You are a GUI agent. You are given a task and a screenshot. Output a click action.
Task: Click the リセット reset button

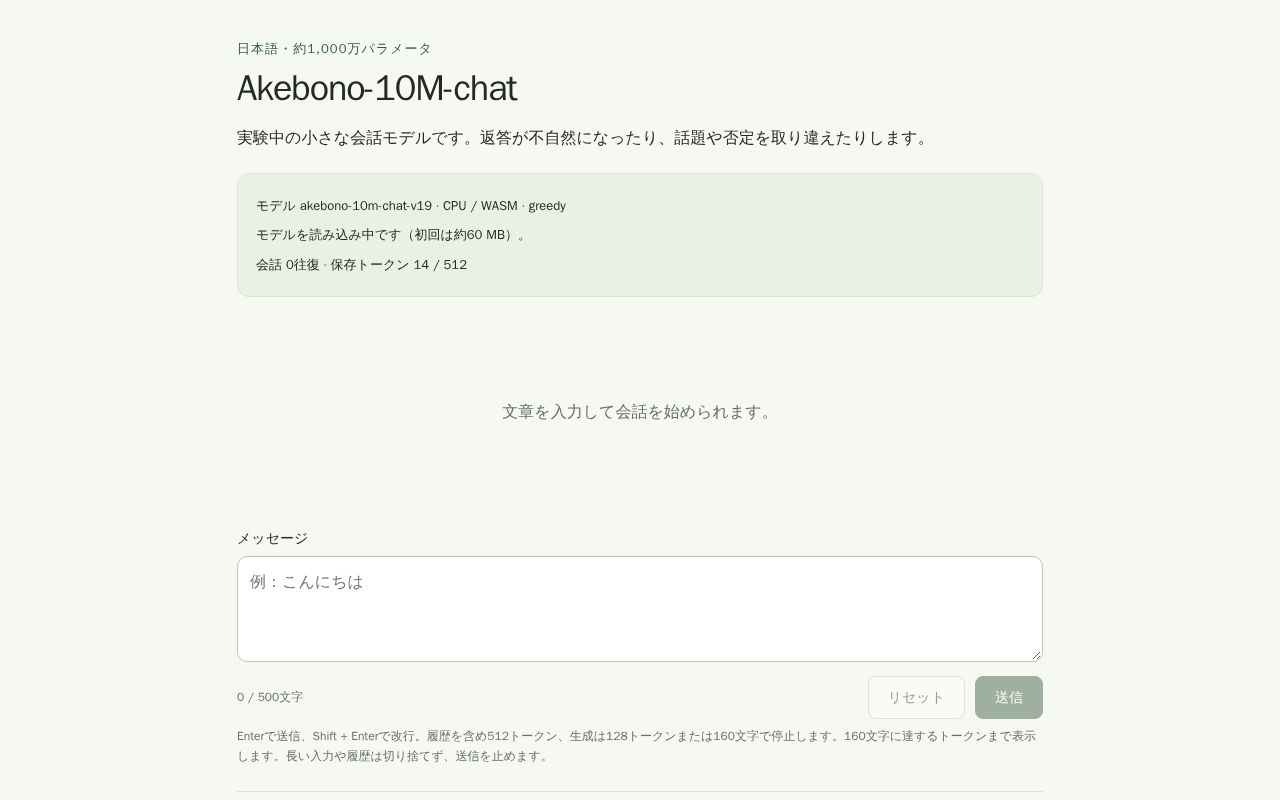coord(916,697)
